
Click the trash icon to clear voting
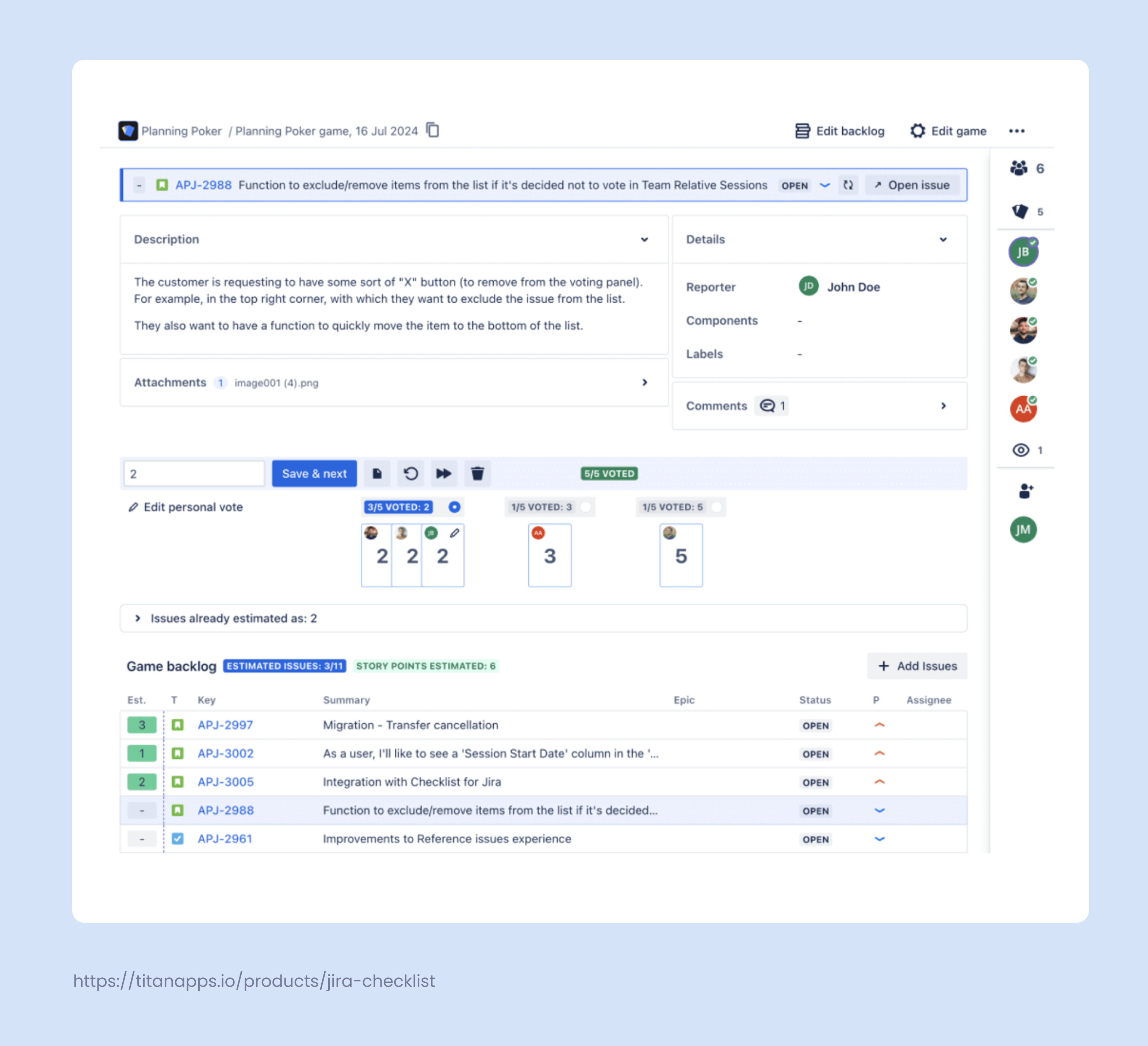pos(478,473)
